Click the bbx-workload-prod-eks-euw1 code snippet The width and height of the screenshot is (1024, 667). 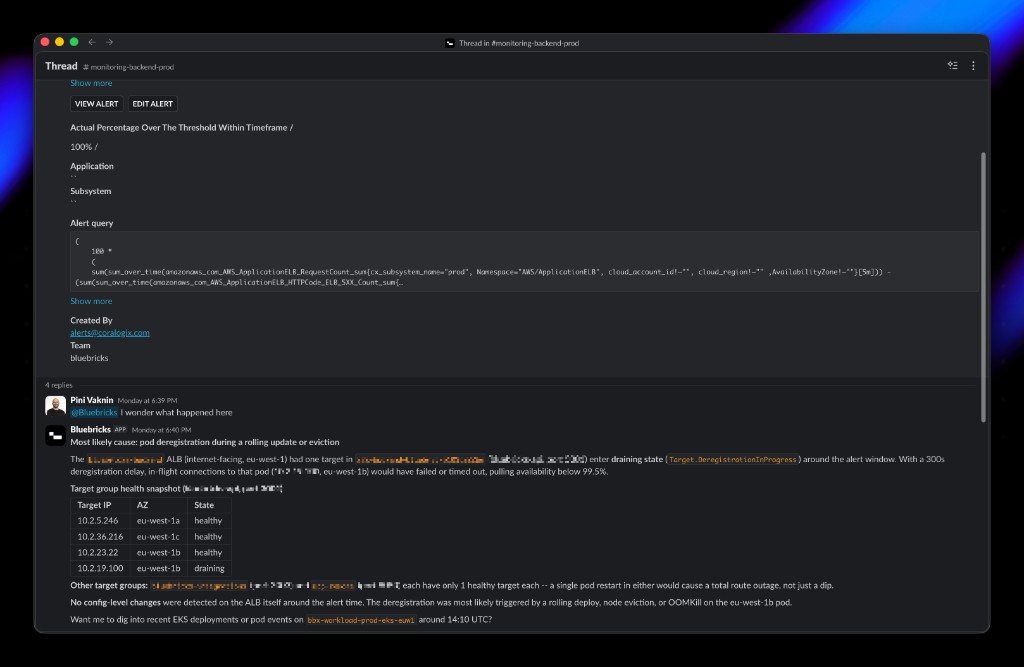[360, 620]
